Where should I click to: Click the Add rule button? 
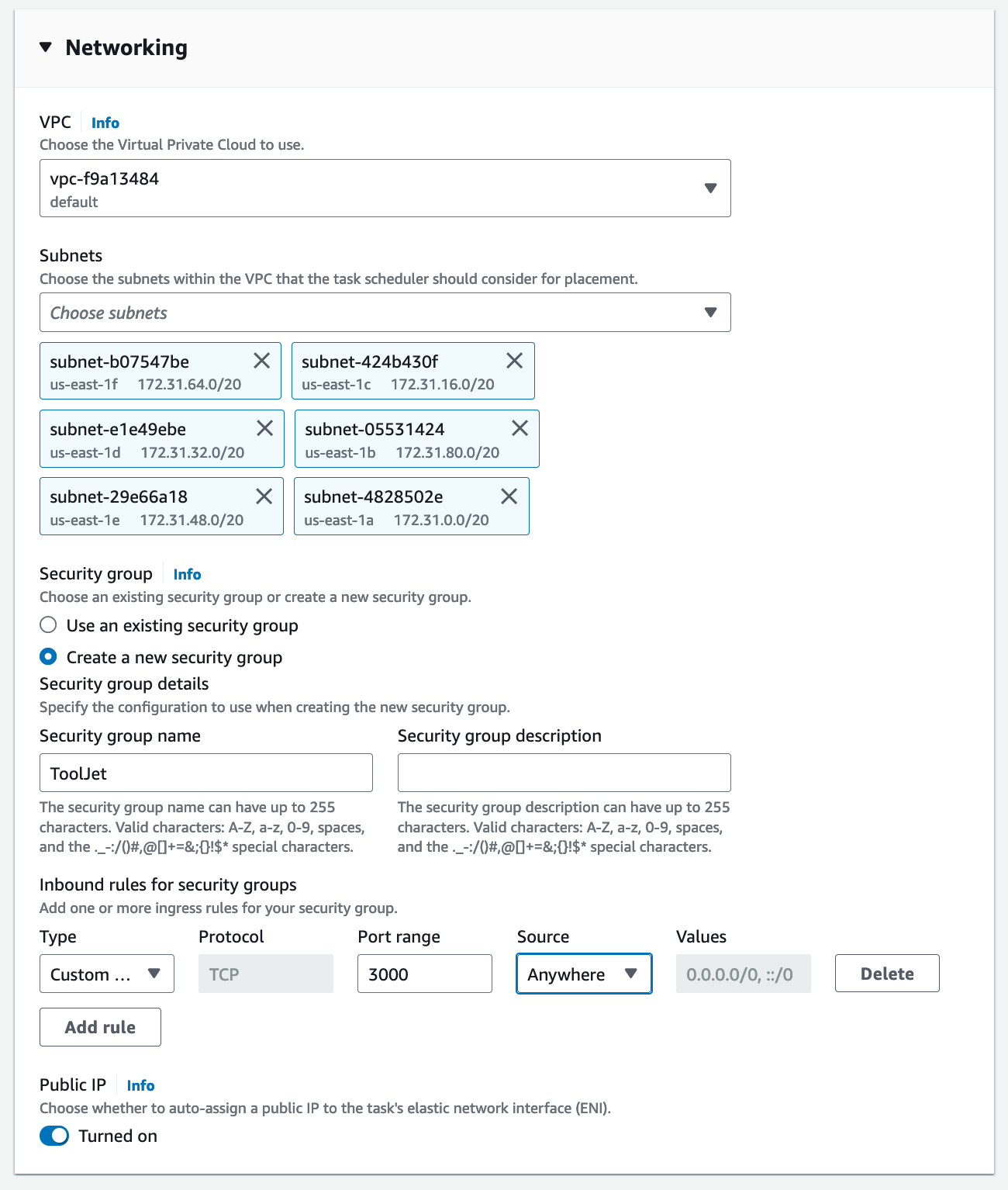click(x=100, y=1027)
